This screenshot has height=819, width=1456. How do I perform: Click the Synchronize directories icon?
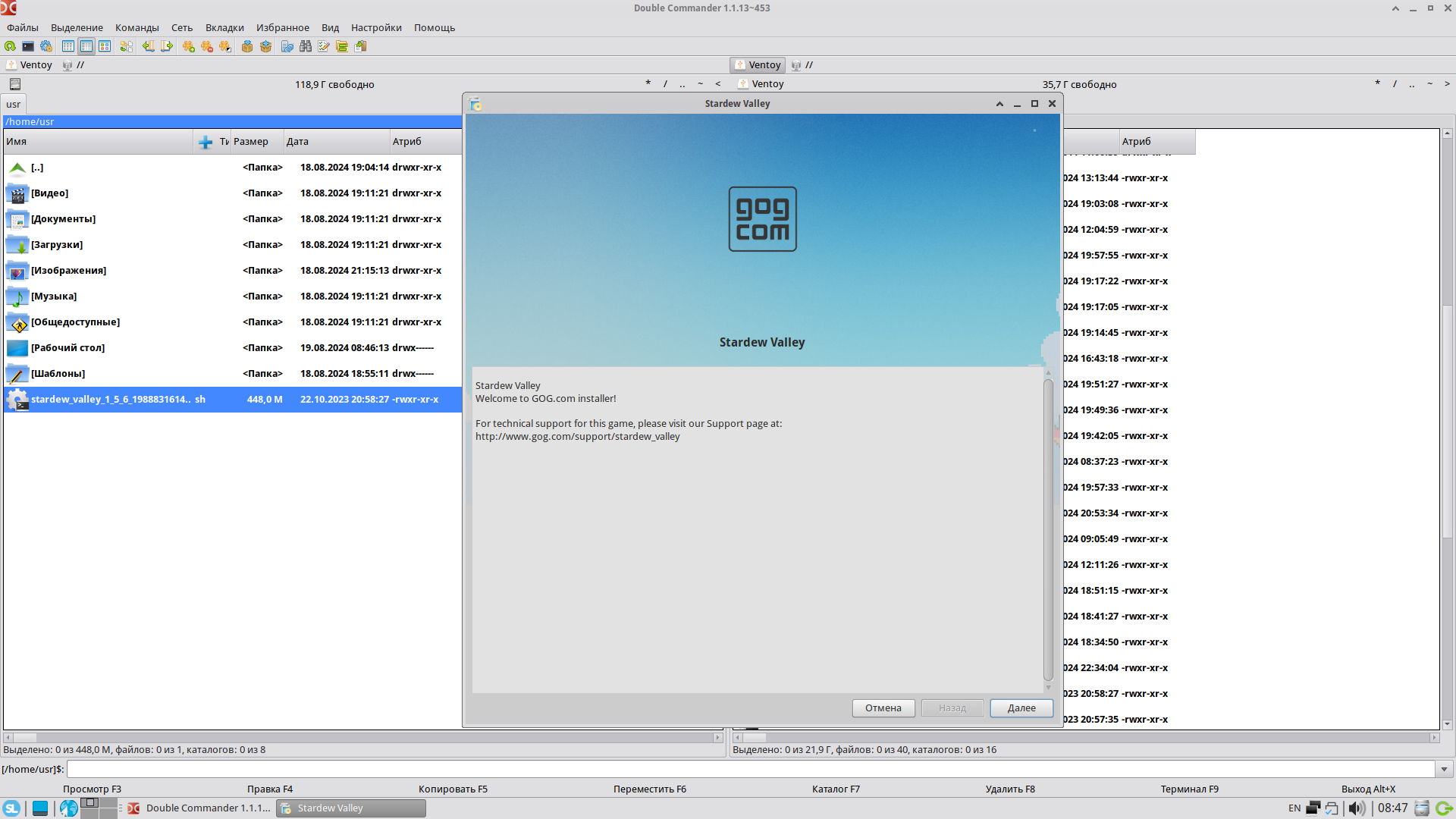pyautogui.click(x=342, y=46)
